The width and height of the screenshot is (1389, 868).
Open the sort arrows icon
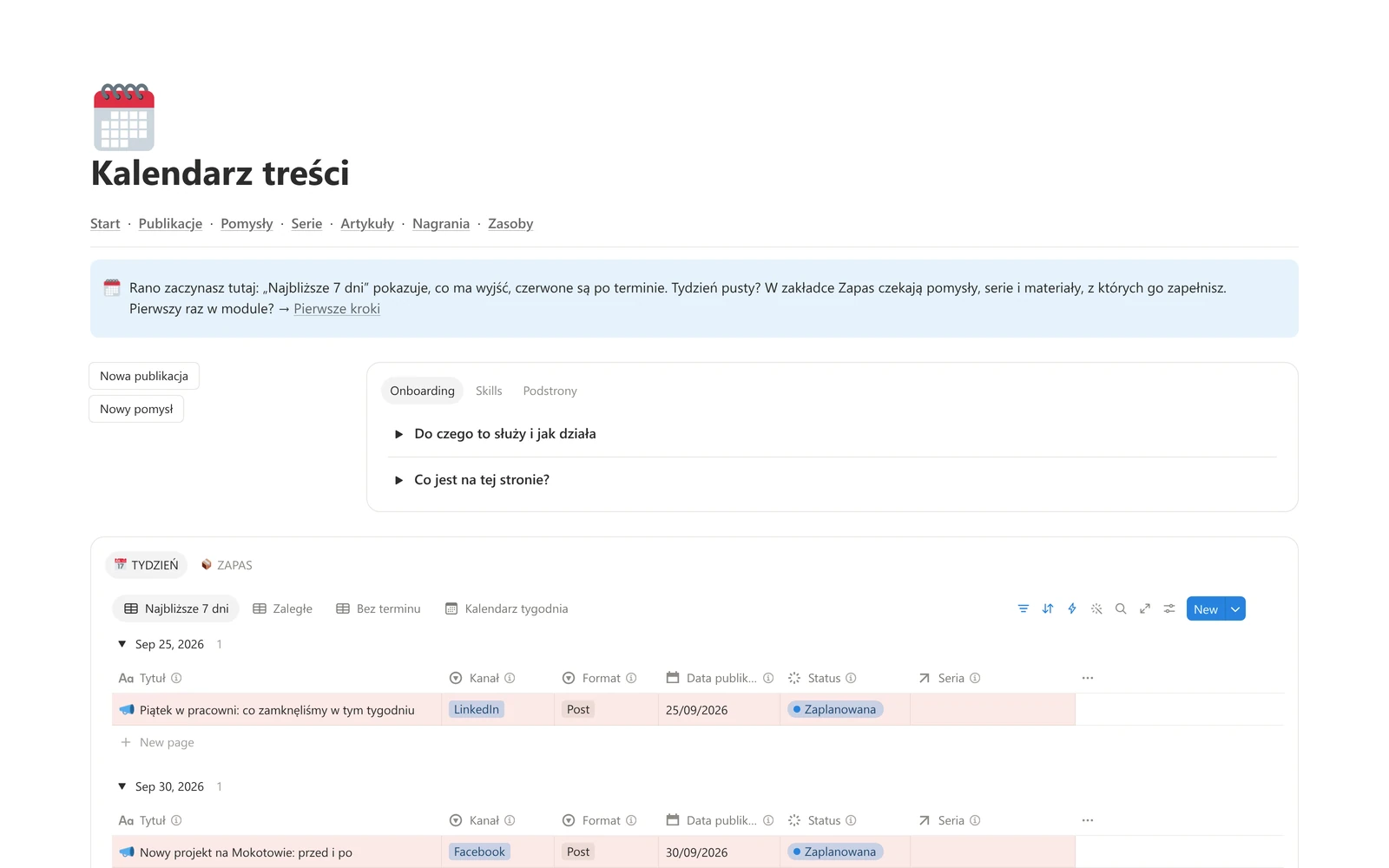[1048, 609]
